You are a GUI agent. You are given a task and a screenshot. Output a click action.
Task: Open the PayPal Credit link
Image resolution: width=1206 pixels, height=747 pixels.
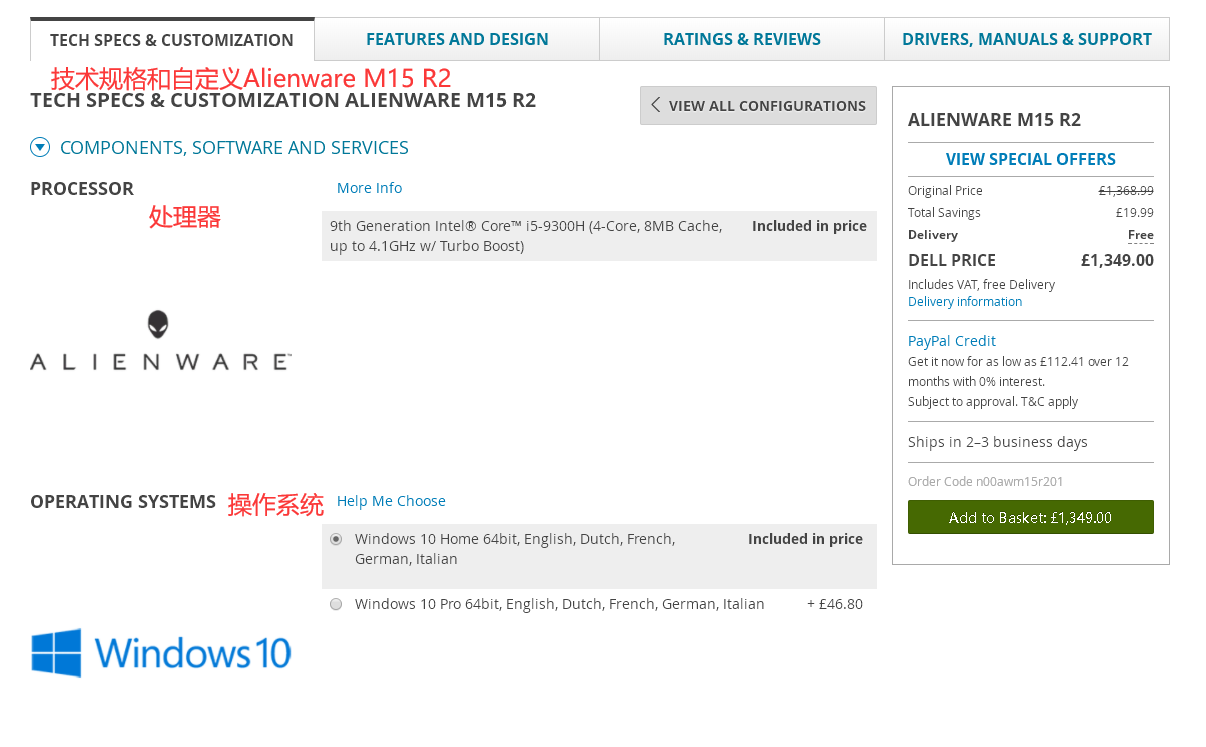[952, 341]
